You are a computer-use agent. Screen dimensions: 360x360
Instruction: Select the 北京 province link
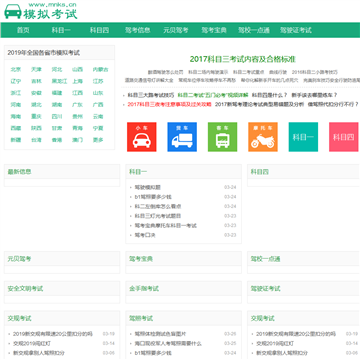(16, 70)
